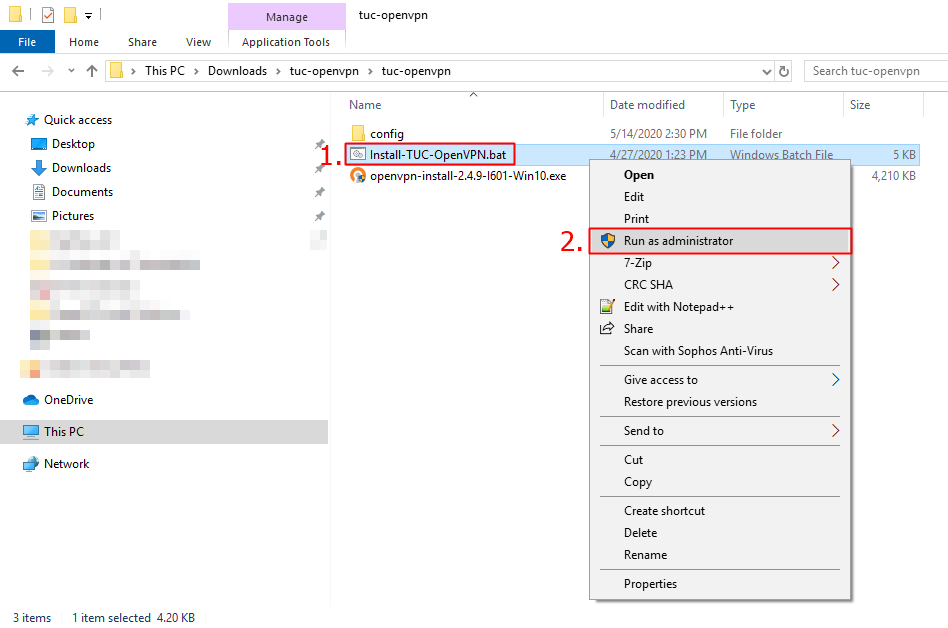Click the Quick Access Toolbar properties checkmark icon
This screenshot has width=948, height=628.
48,15
